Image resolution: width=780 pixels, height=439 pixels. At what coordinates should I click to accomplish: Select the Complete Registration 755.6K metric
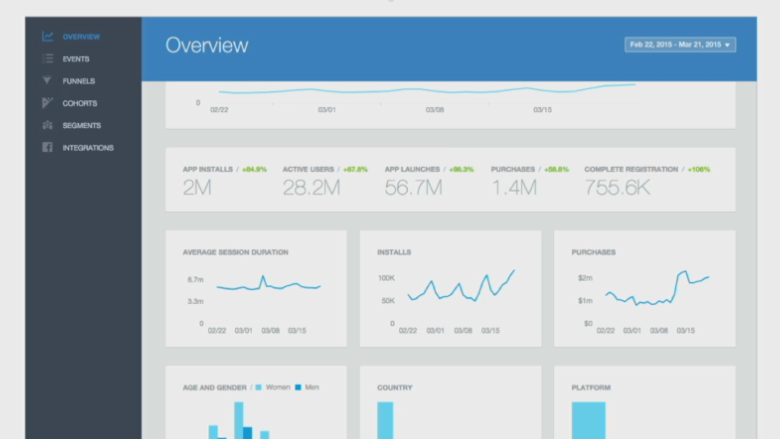(619, 186)
